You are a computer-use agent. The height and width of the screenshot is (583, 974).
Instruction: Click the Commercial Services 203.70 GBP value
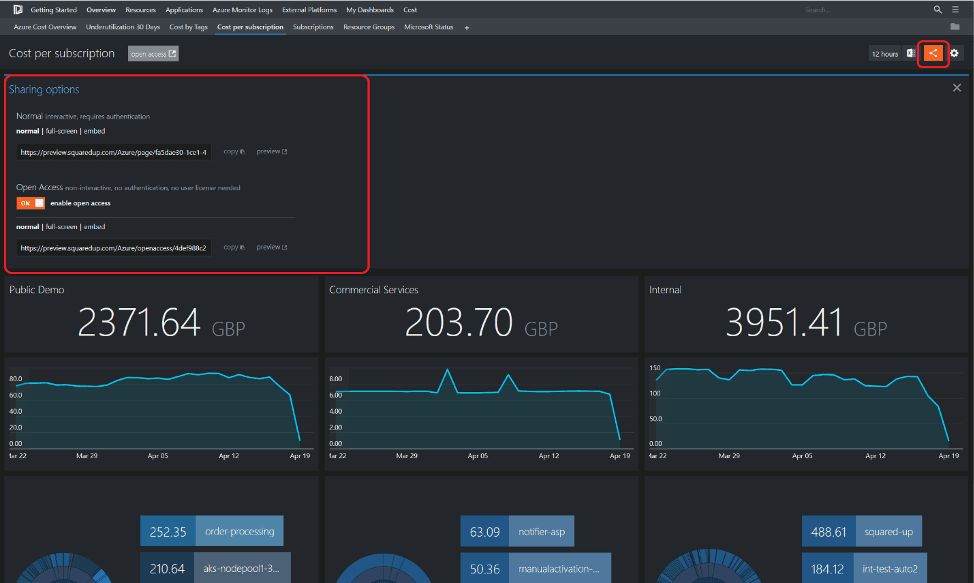481,323
